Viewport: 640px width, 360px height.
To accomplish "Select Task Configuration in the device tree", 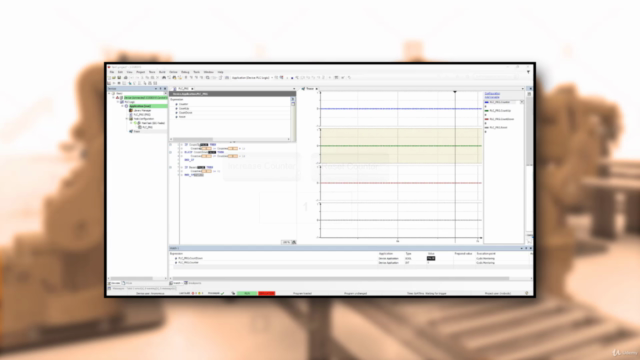I will (144, 119).
